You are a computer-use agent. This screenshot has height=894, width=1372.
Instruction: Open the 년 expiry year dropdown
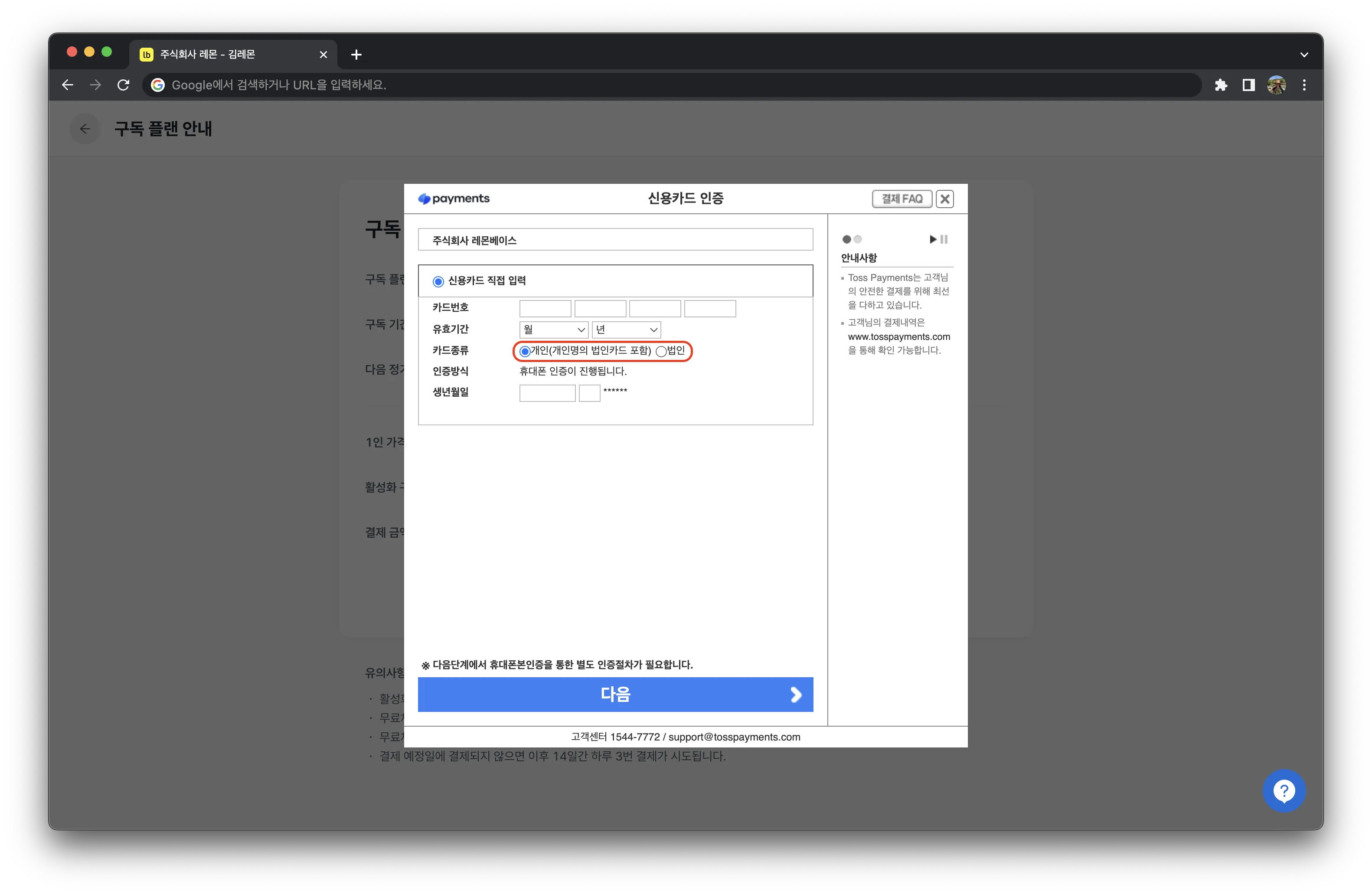click(x=626, y=330)
